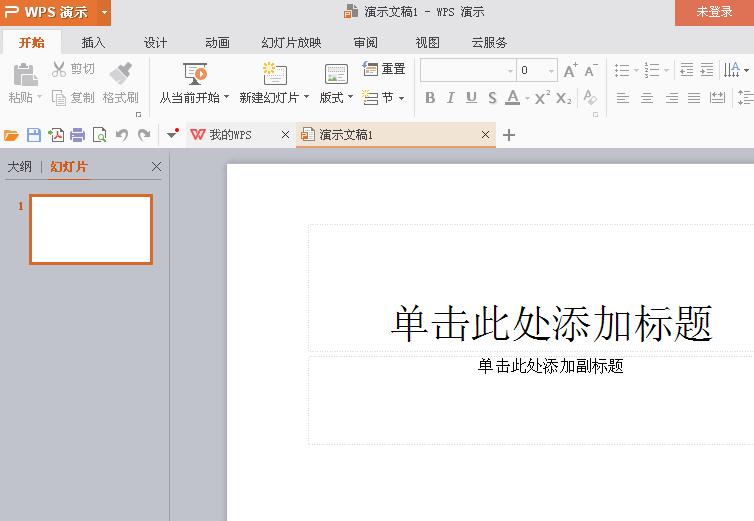Viewport: 754px width, 521px height.
Task: Start slideshow from current slide icon
Action: click(x=195, y=74)
